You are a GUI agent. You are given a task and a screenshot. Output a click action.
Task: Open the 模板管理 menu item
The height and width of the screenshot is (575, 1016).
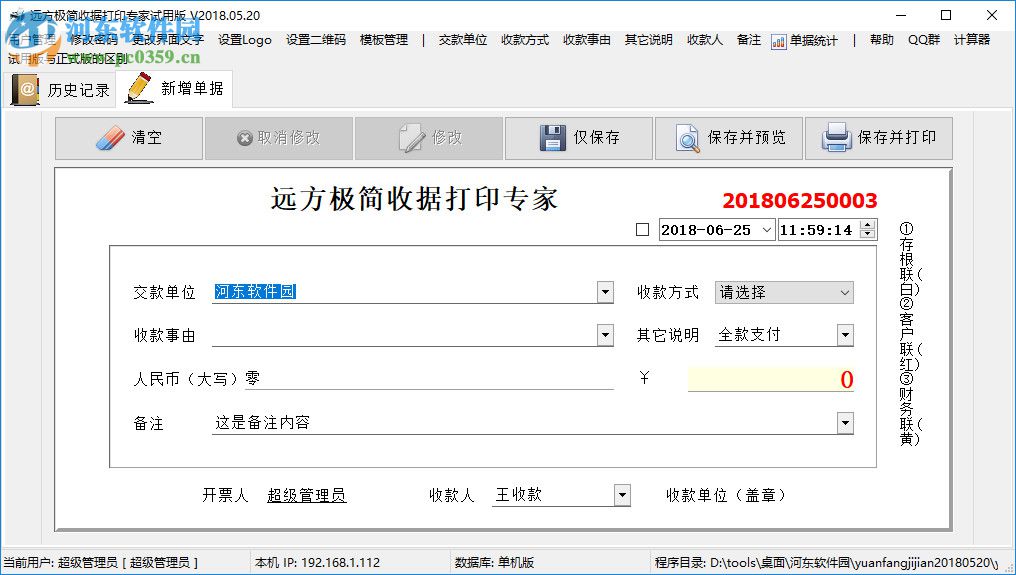point(384,40)
